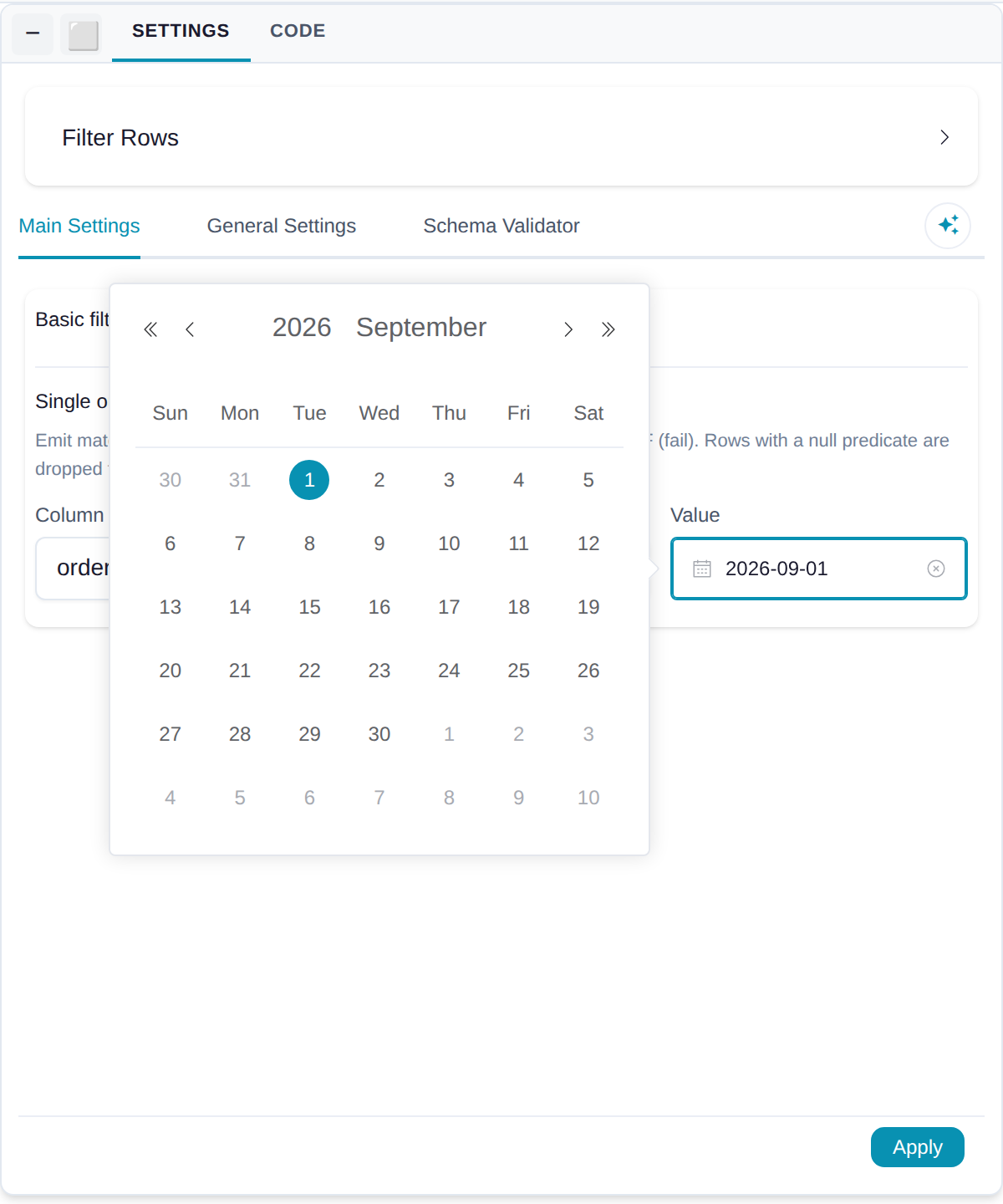Screen dimensions: 1003x1204
Task: Select greyed October 8 in last row
Action: [449, 798]
